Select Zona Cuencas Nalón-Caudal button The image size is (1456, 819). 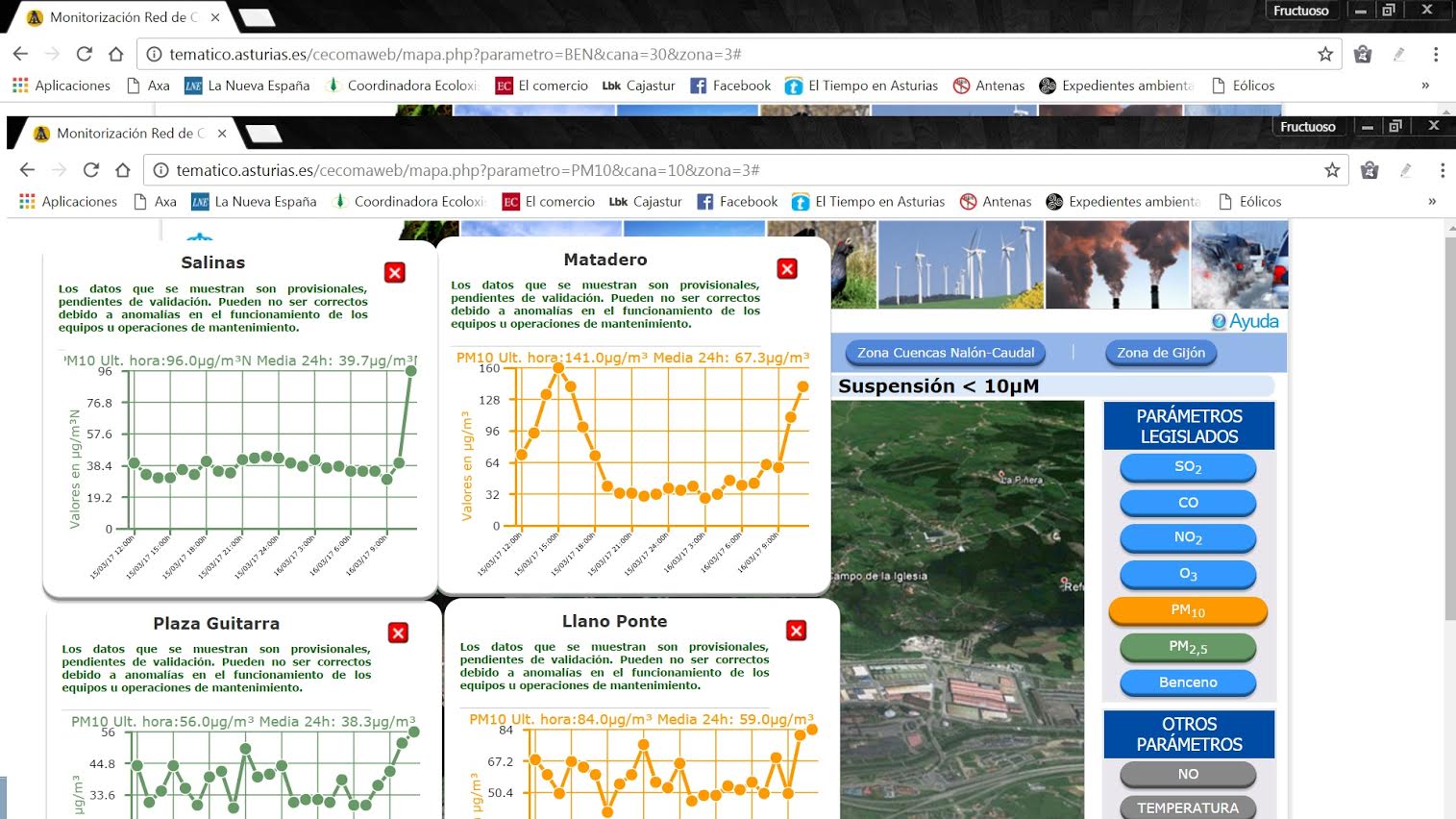946,353
